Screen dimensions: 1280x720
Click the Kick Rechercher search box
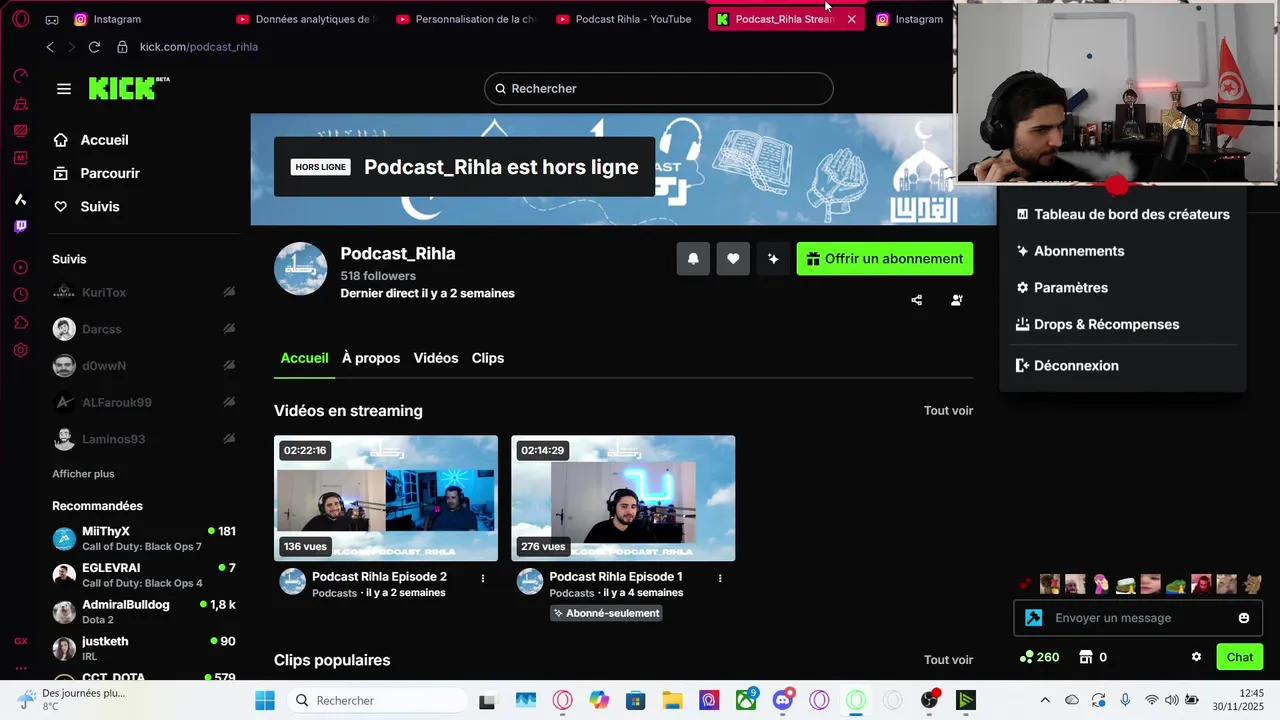coord(658,89)
